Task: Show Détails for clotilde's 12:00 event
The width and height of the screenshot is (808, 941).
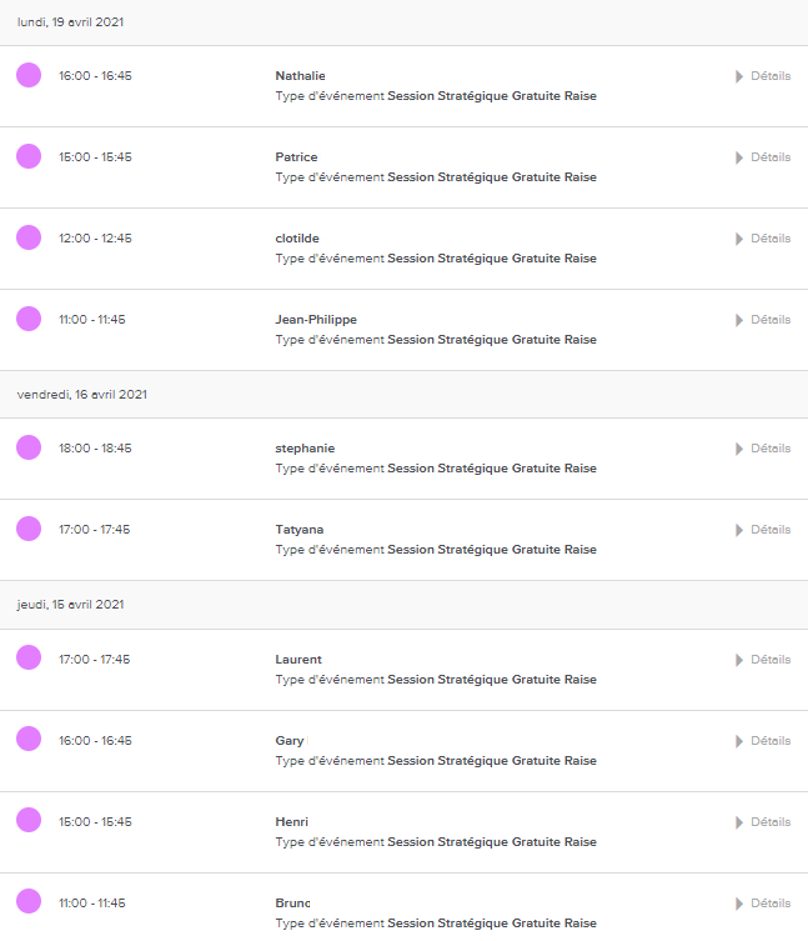Action: pos(763,238)
